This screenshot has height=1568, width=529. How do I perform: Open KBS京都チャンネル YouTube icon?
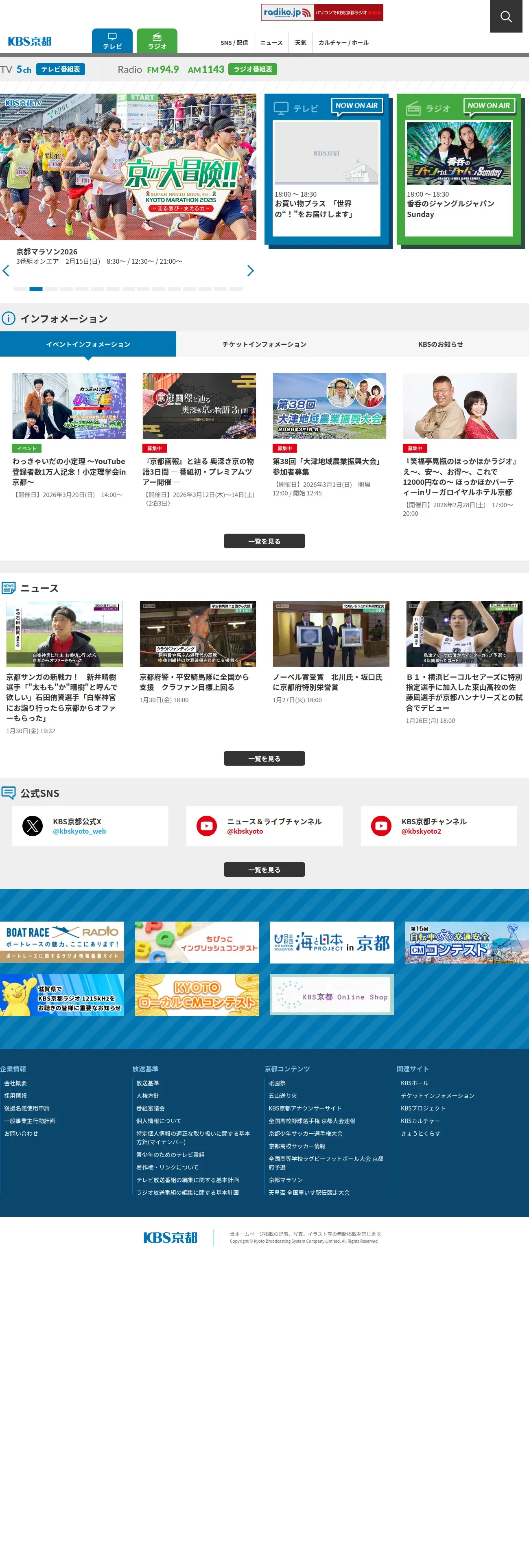(381, 826)
